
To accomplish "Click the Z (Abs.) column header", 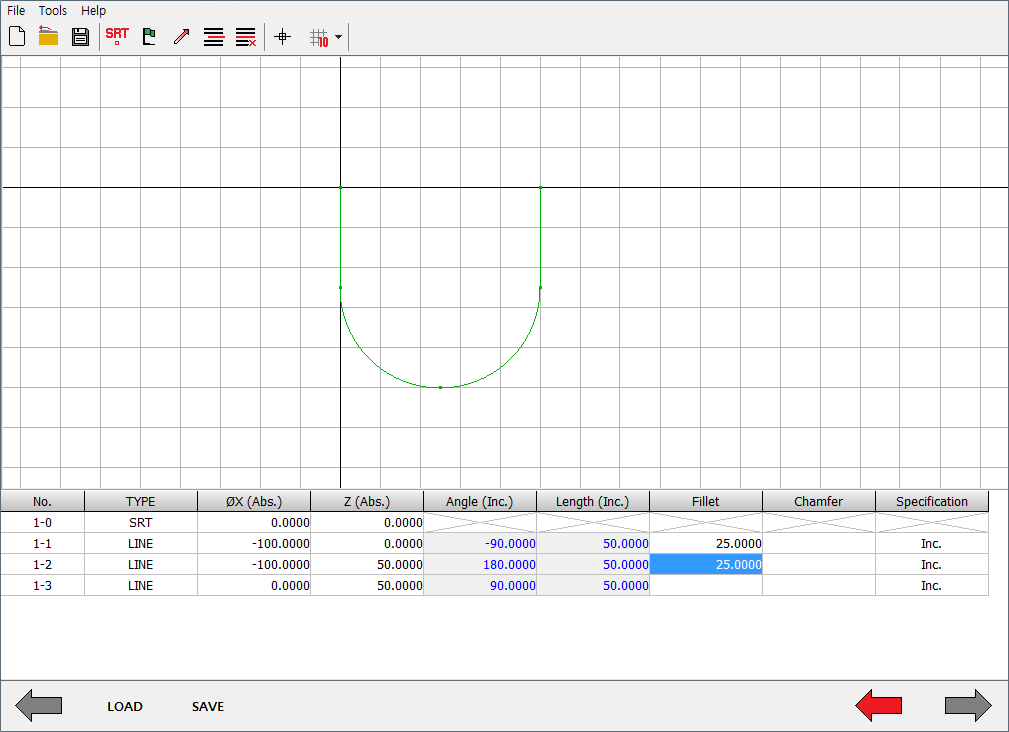I will pyautogui.click(x=367, y=502).
